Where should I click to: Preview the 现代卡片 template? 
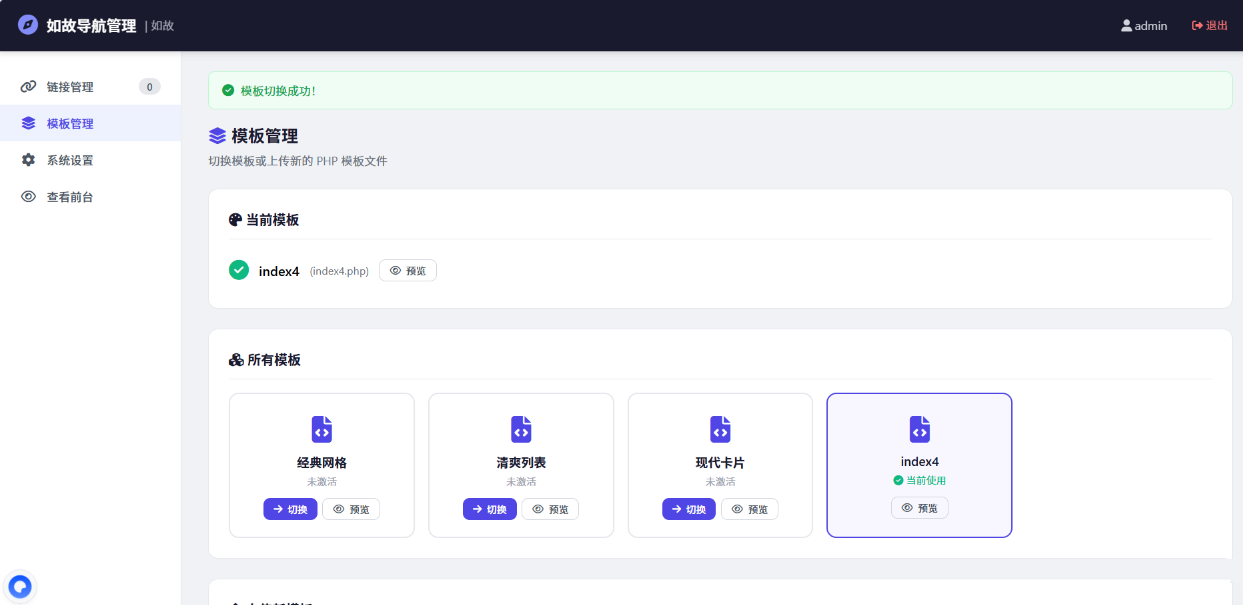pos(749,509)
